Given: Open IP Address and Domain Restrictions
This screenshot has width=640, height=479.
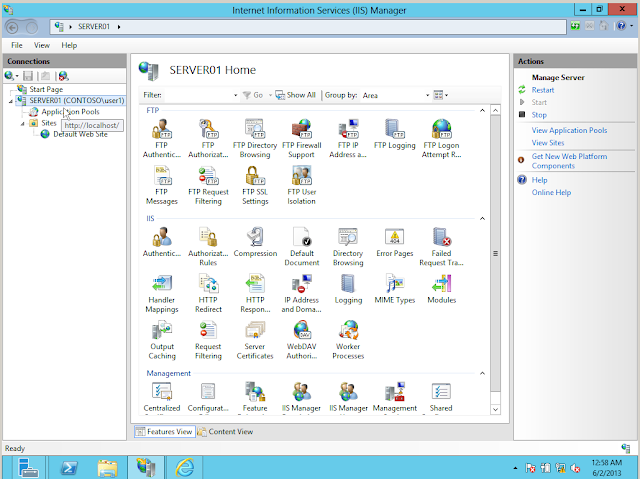Looking at the screenshot, I should (x=302, y=293).
